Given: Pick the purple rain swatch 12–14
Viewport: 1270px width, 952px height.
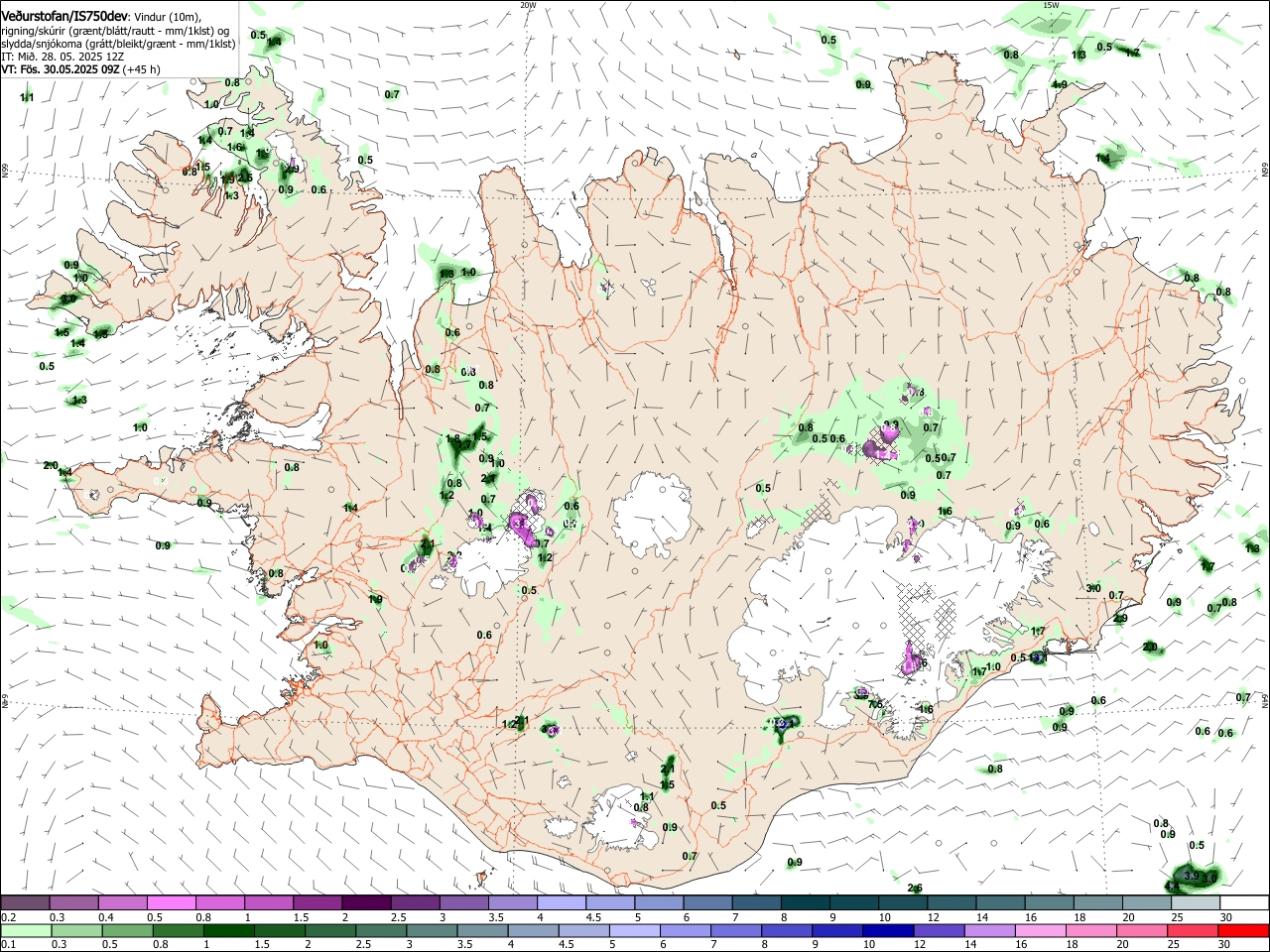Looking at the screenshot, I should [x=939, y=930].
